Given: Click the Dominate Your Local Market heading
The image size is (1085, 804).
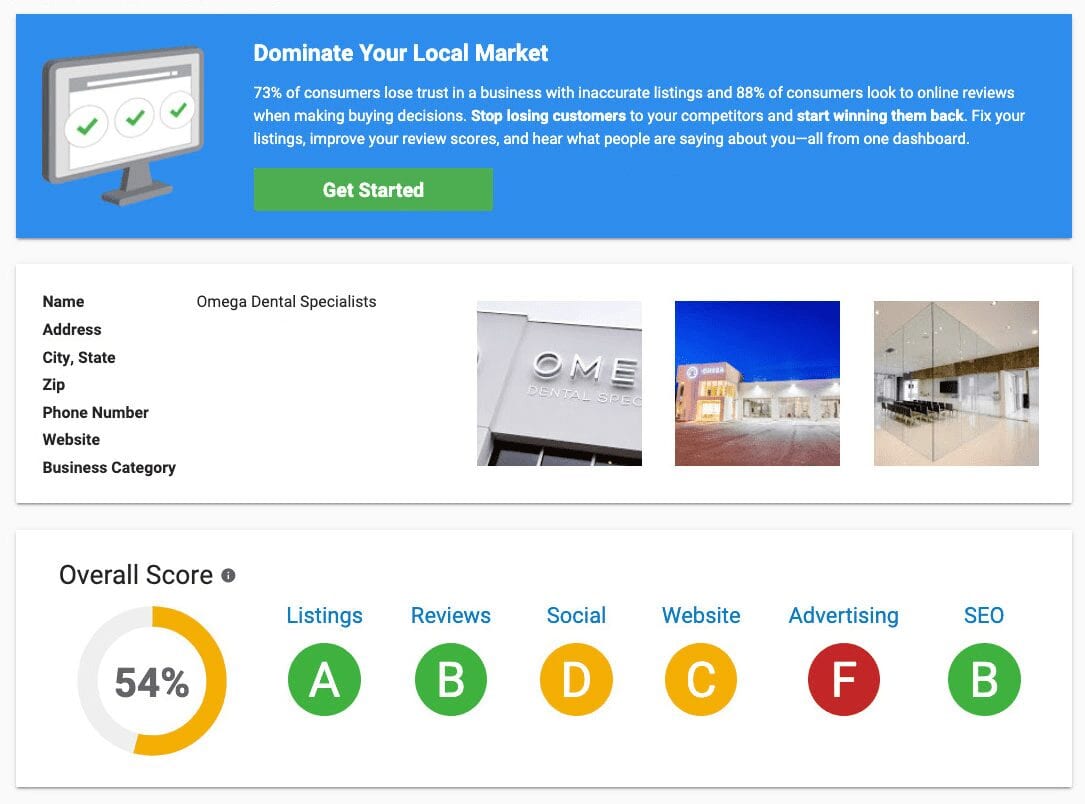Looking at the screenshot, I should point(401,53).
